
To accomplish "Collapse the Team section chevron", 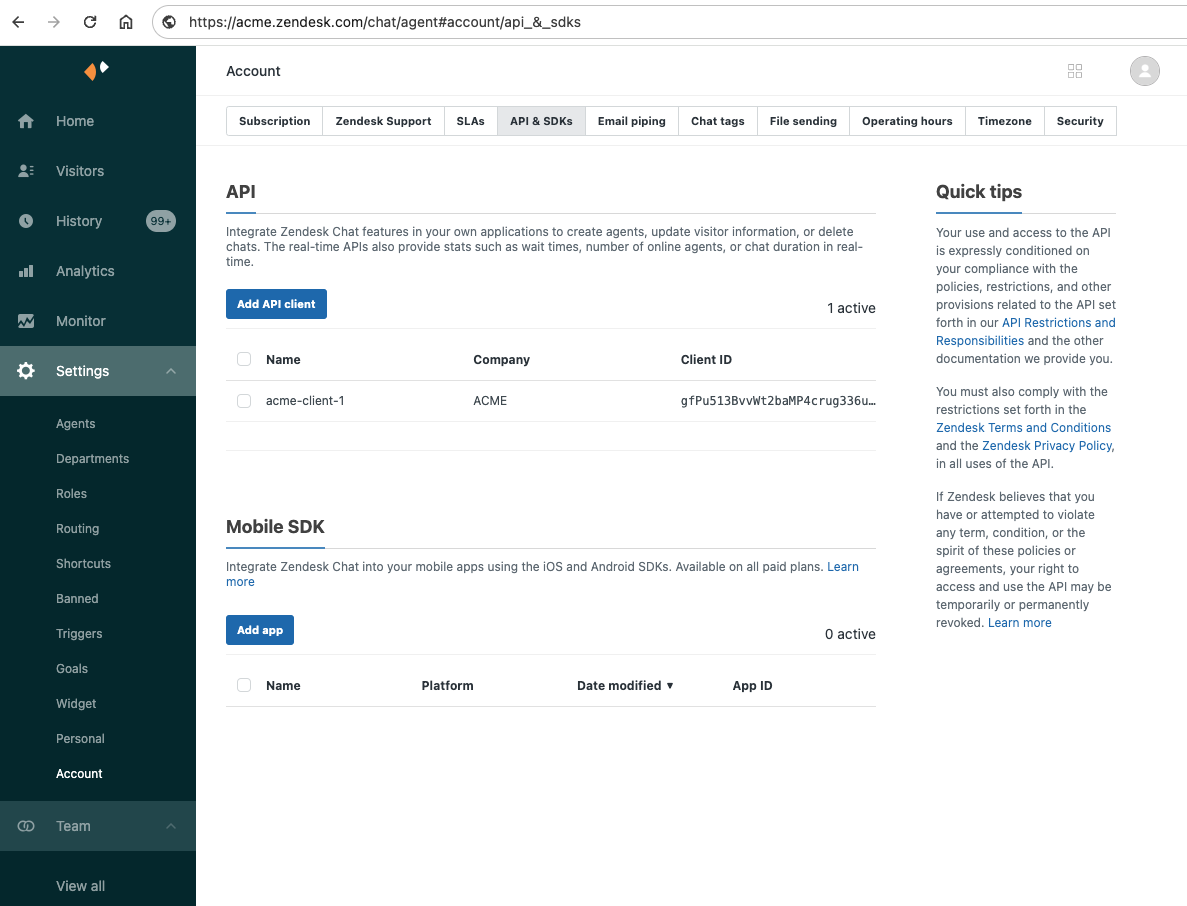I will coord(171,826).
